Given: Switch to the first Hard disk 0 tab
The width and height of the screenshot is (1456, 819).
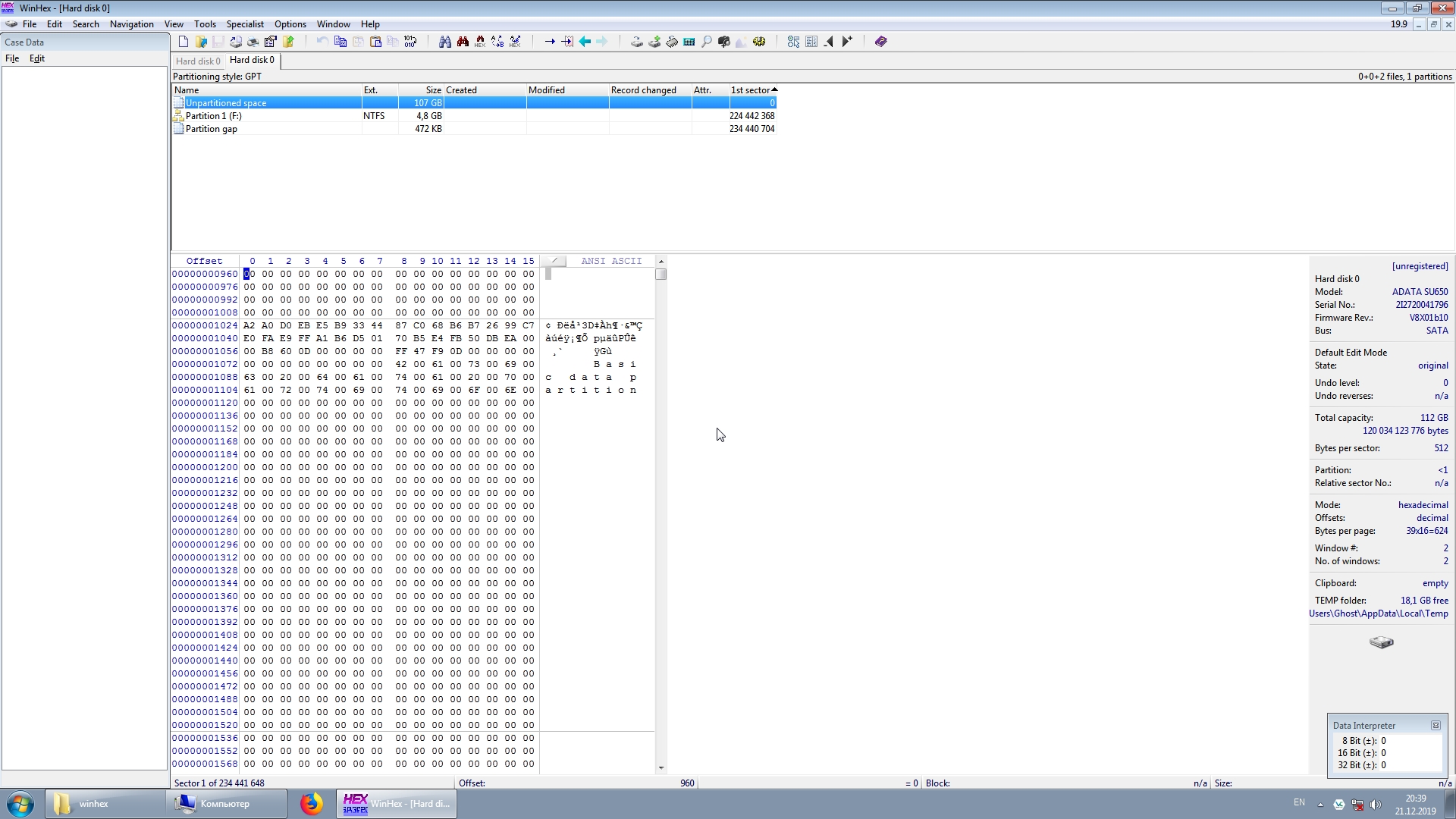Looking at the screenshot, I should click(198, 61).
